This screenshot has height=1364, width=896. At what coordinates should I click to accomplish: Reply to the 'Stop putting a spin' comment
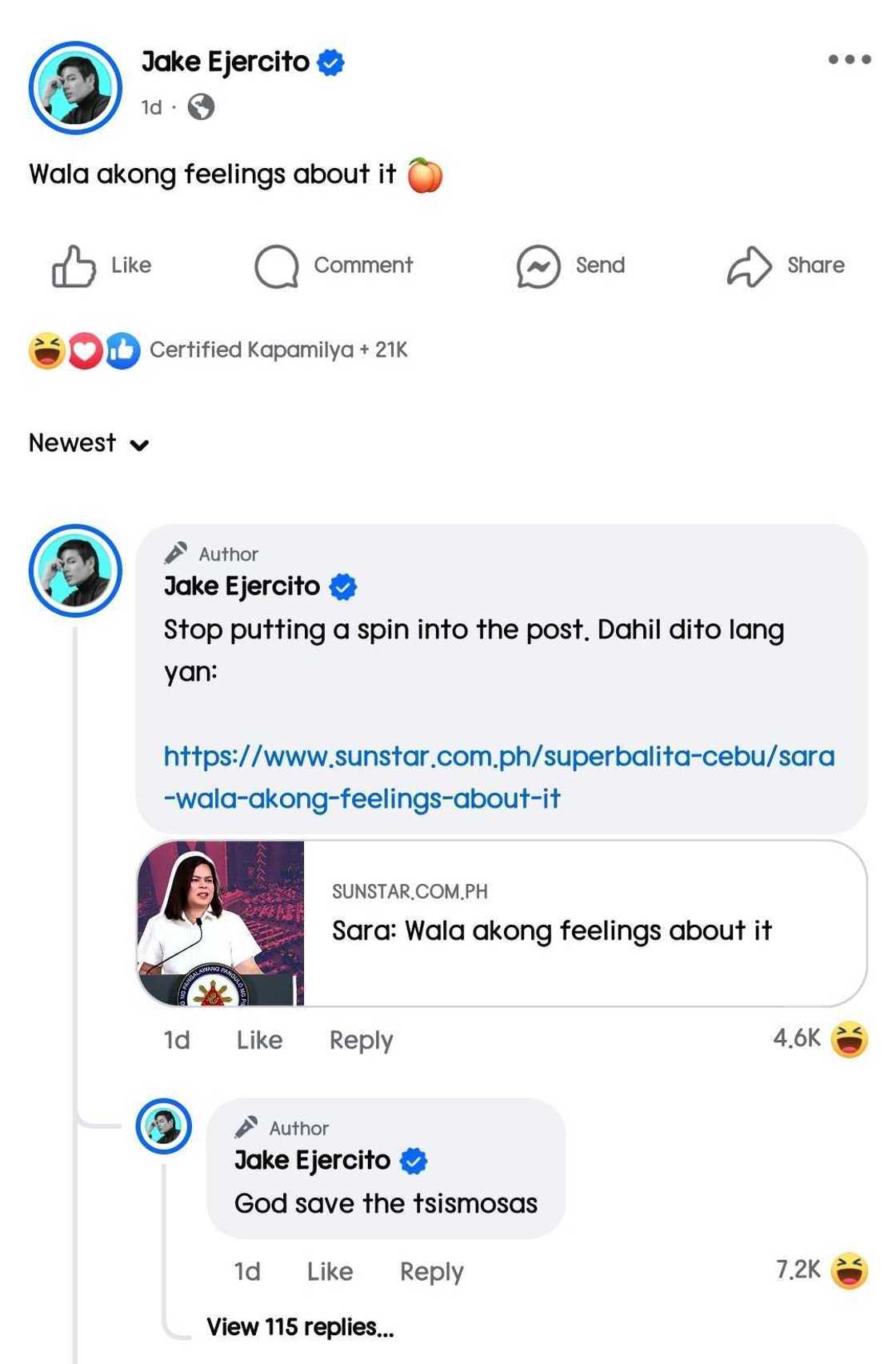coord(361,1040)
